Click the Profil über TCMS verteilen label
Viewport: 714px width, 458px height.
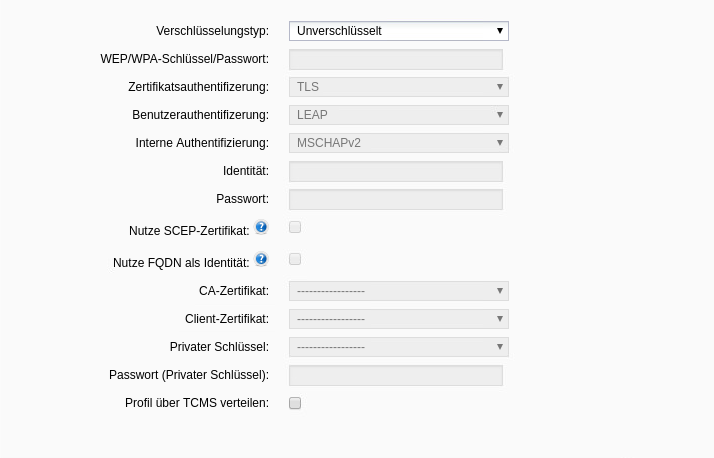click(x=196, y=403)
